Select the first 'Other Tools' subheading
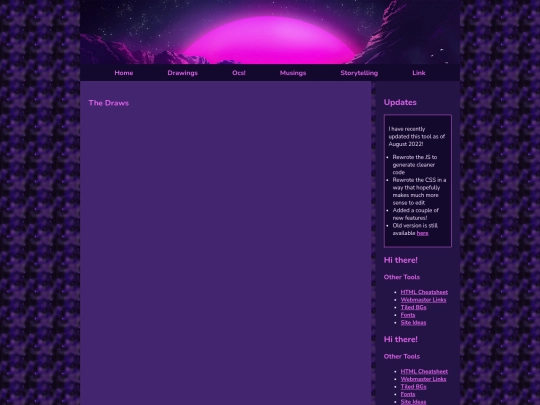Screen dimensions: 540x405 click(x=402, y=277)
